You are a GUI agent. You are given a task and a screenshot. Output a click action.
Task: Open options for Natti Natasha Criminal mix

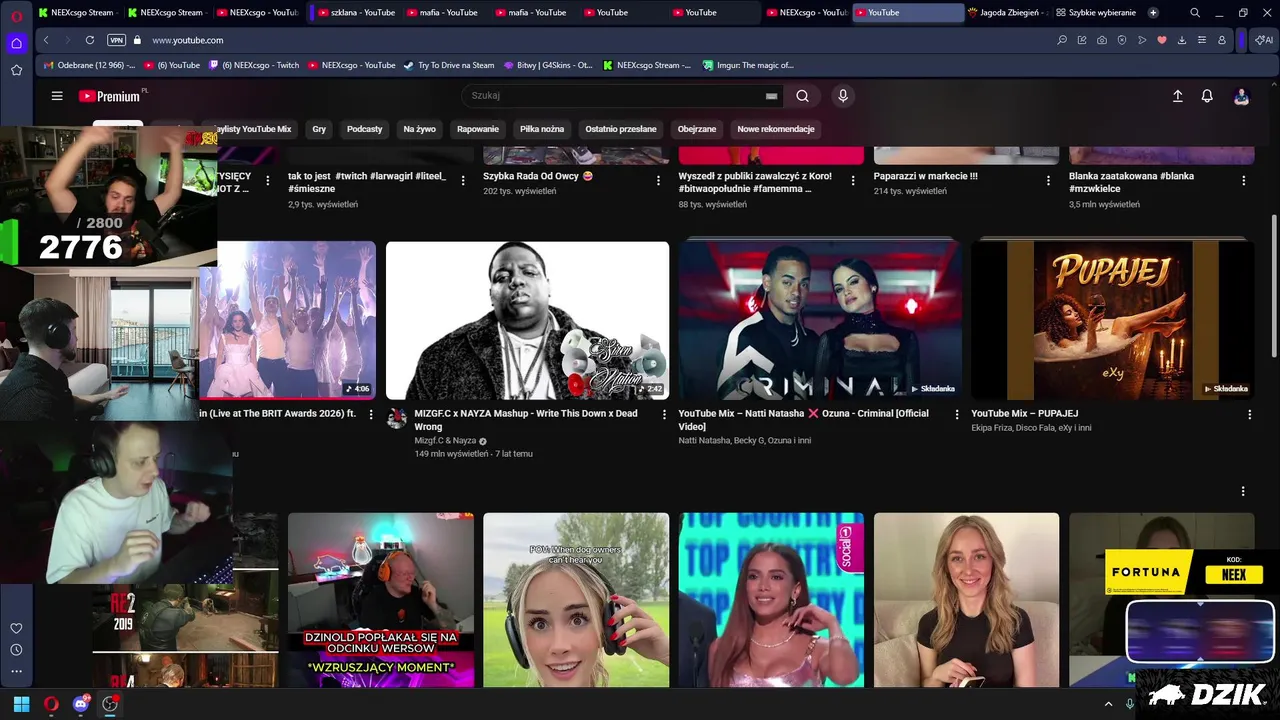pyautogui.click(x=956, y=414)
